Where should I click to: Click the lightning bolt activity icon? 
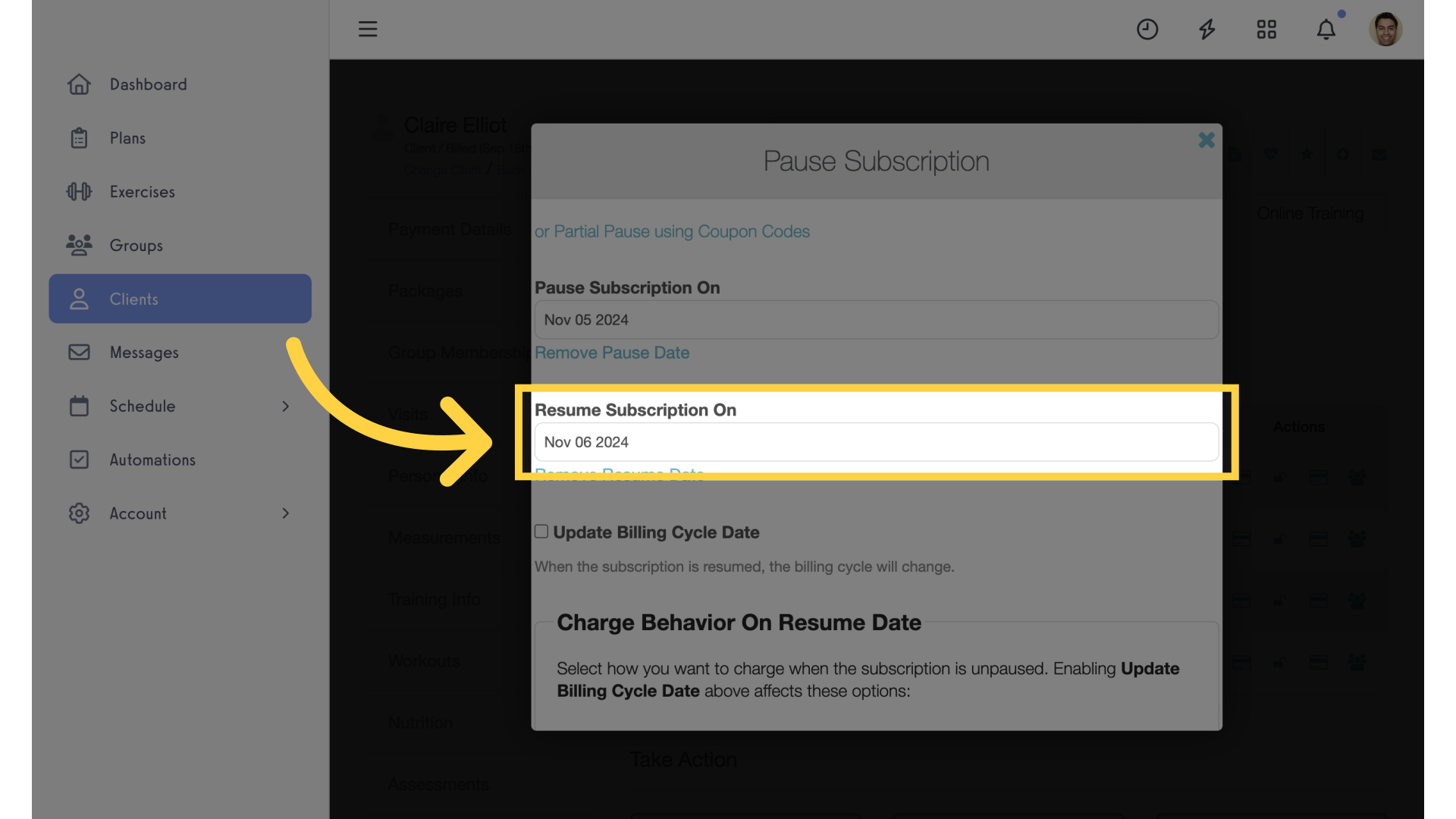click(1207, 27)
